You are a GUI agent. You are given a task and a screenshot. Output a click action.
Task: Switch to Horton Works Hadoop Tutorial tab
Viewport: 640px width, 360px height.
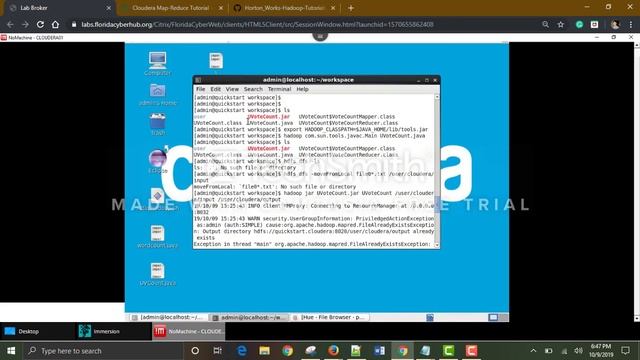pos(284,8)
